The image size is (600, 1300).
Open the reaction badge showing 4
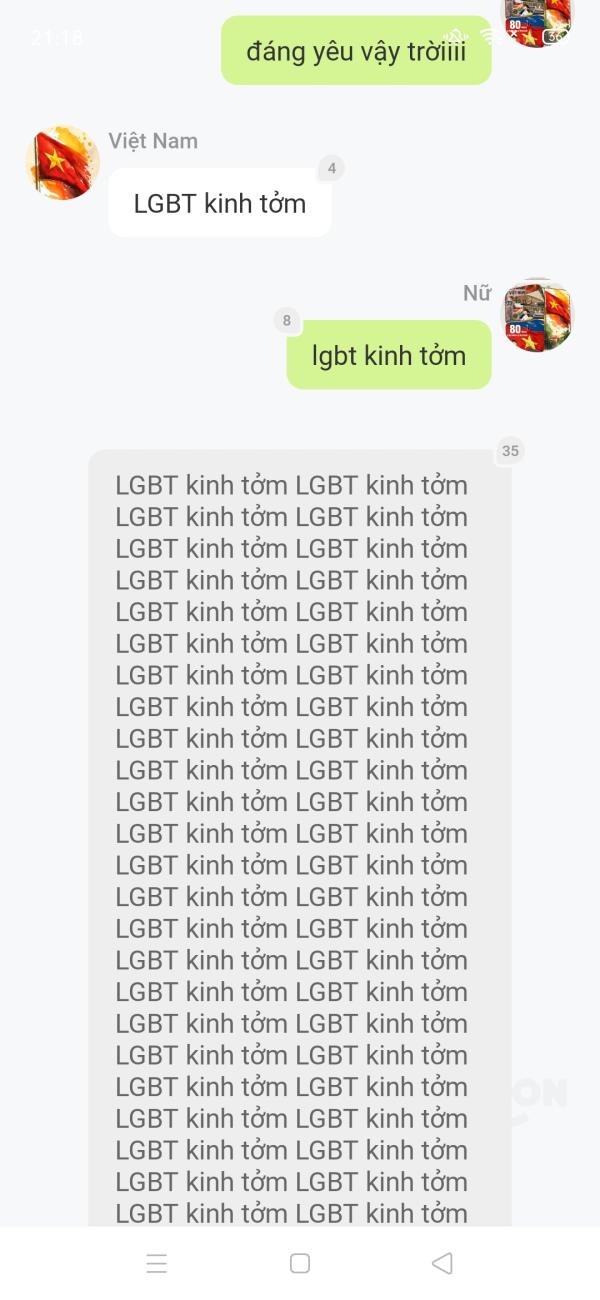[x=331, y=168]
